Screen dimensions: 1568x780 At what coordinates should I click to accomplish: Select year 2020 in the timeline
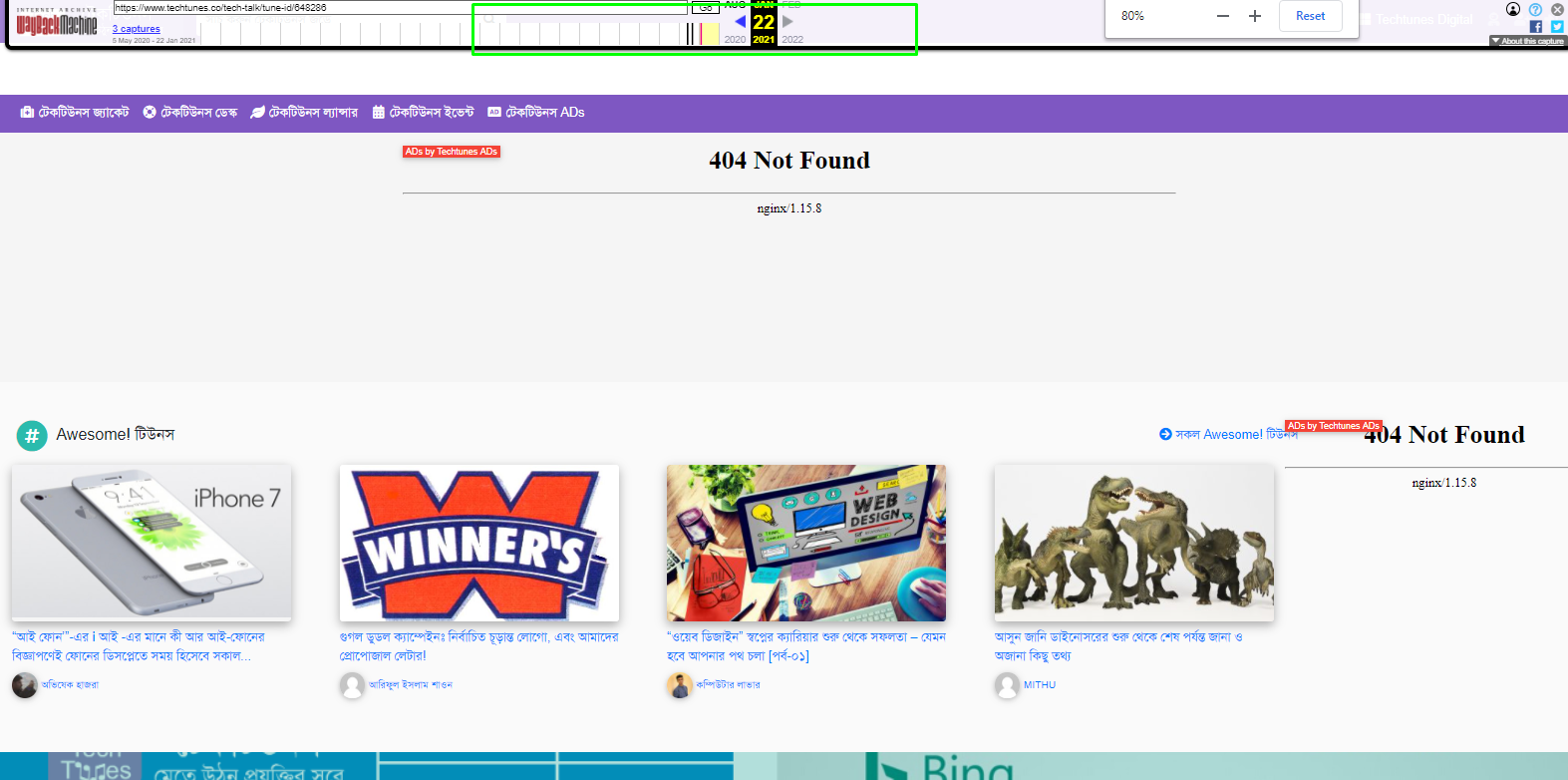[735, 40]
